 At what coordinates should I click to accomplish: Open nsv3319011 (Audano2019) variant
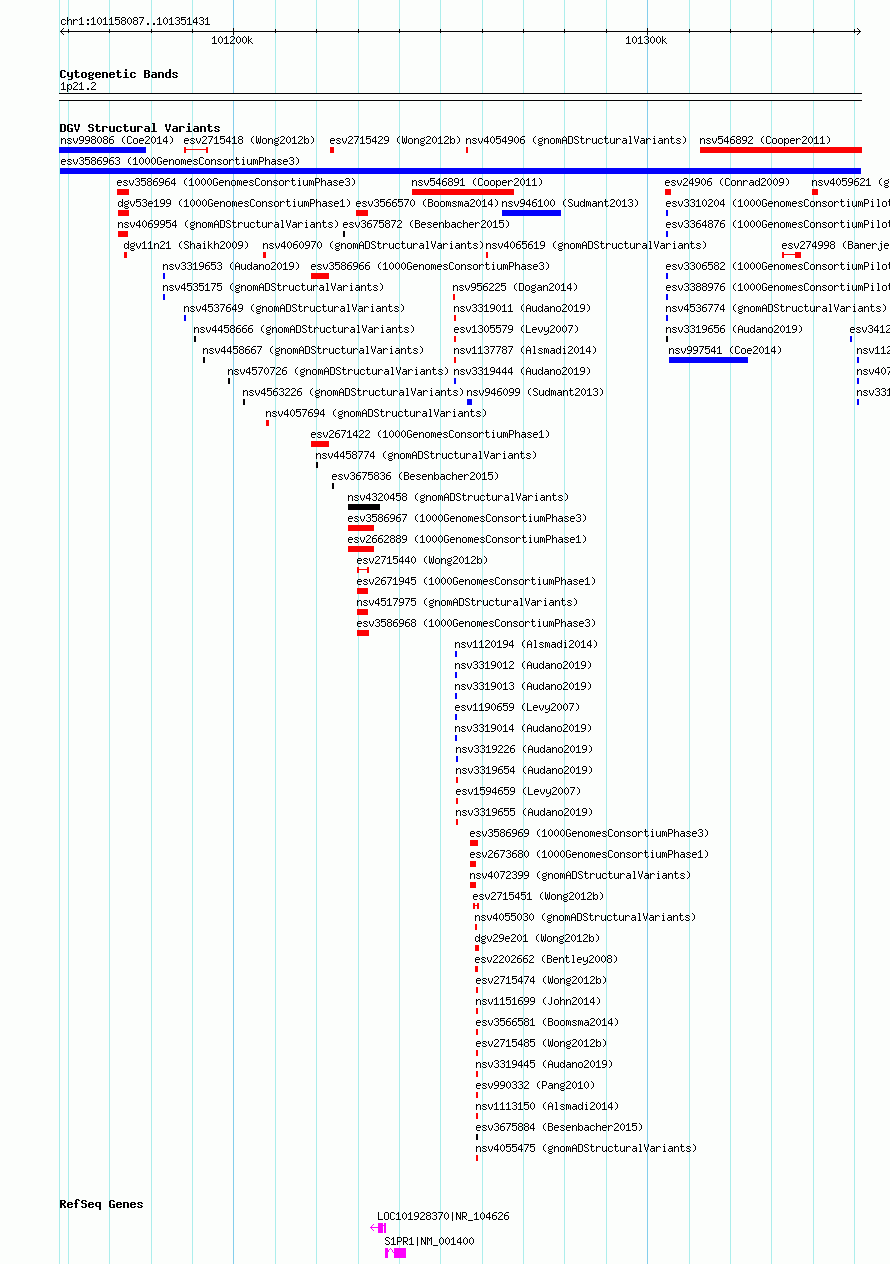pos(522,309)
